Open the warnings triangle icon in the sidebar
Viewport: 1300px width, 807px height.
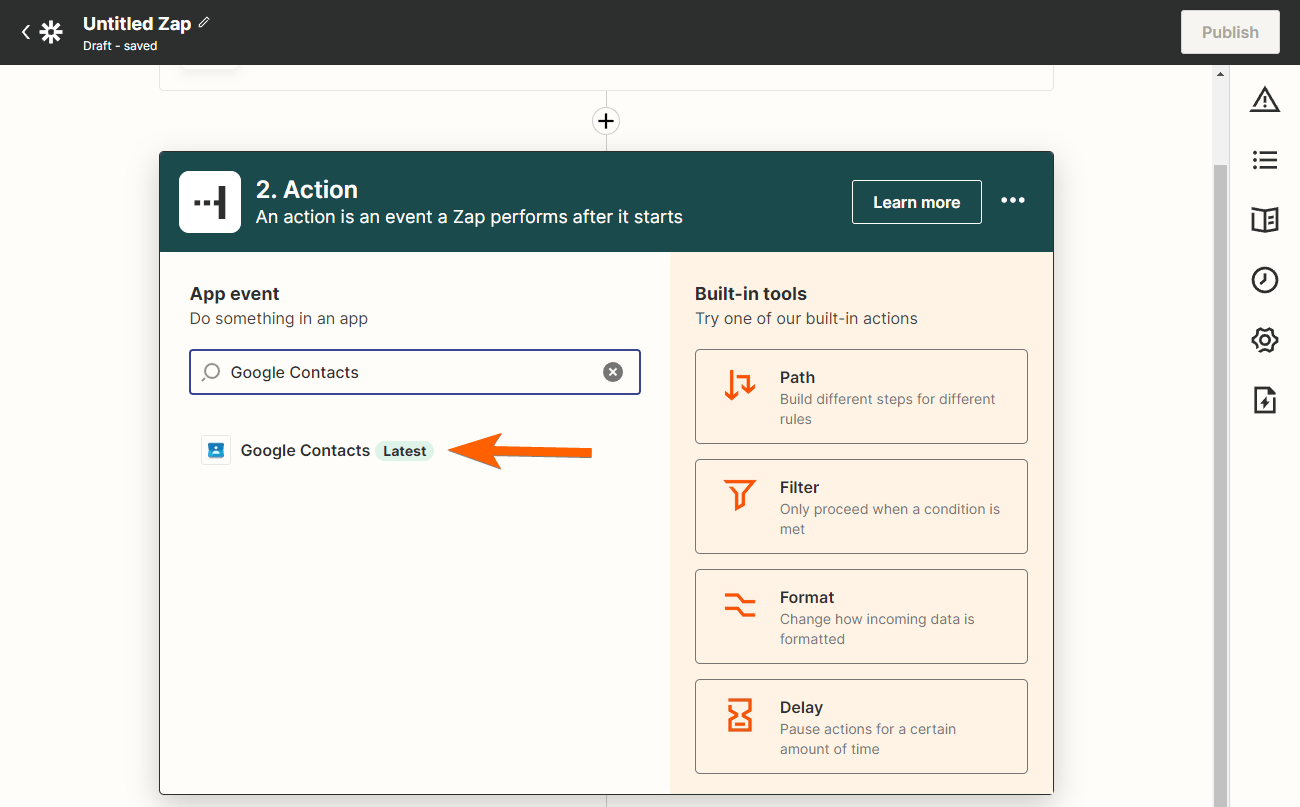pyautogui.click(x=1265, y=99)
